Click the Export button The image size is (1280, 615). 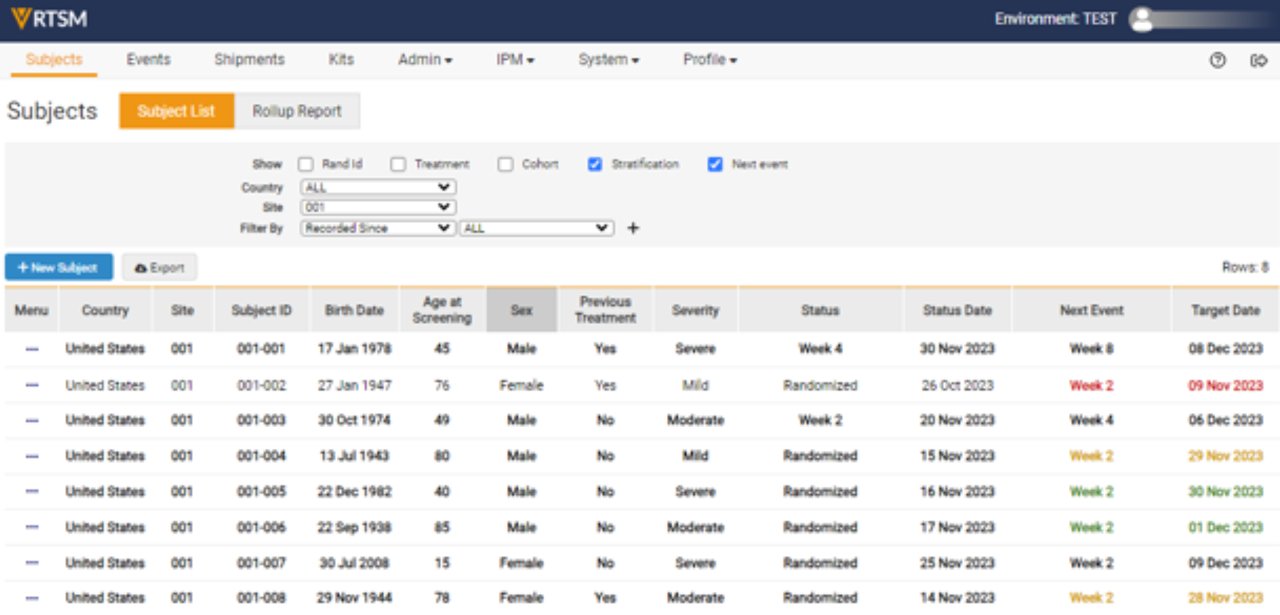coord(160,267)
